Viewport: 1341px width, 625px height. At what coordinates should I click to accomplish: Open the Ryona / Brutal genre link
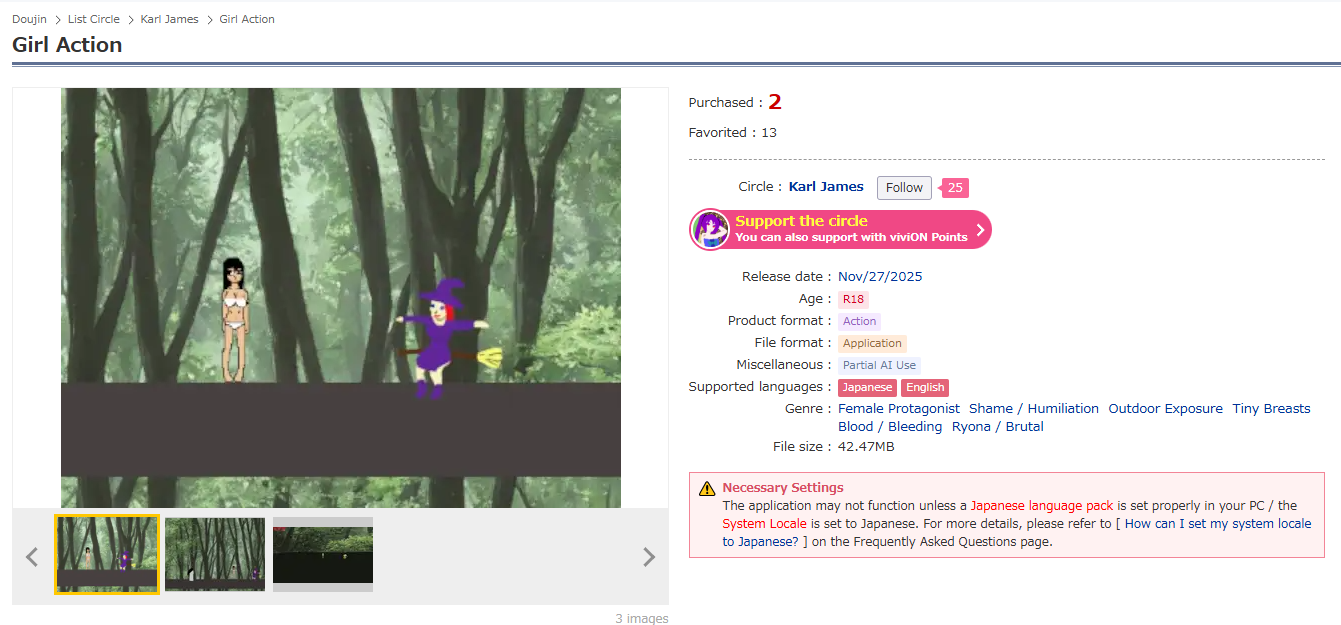point(997,427)
